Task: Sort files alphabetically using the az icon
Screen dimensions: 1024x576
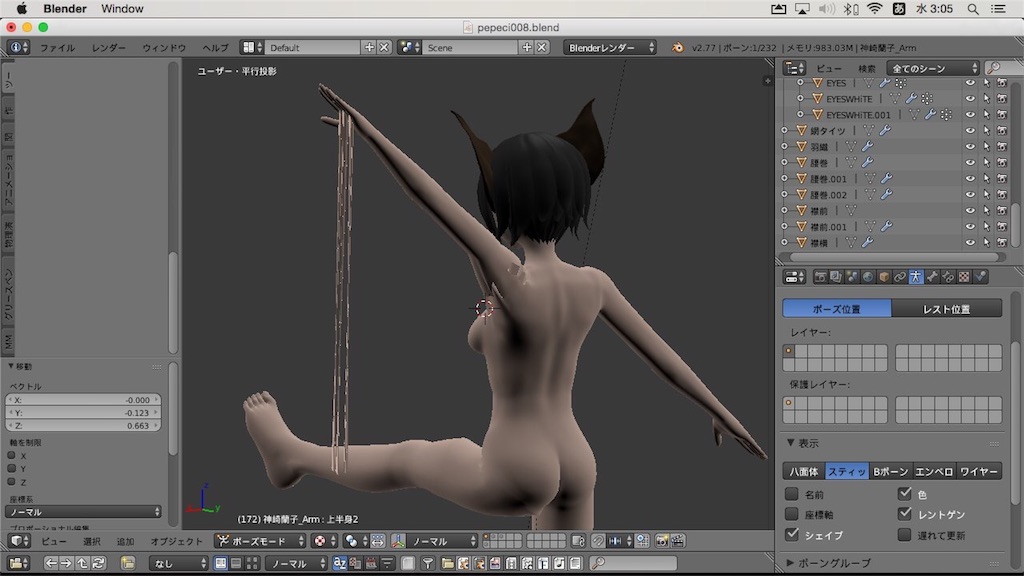Action: [340, 563]
